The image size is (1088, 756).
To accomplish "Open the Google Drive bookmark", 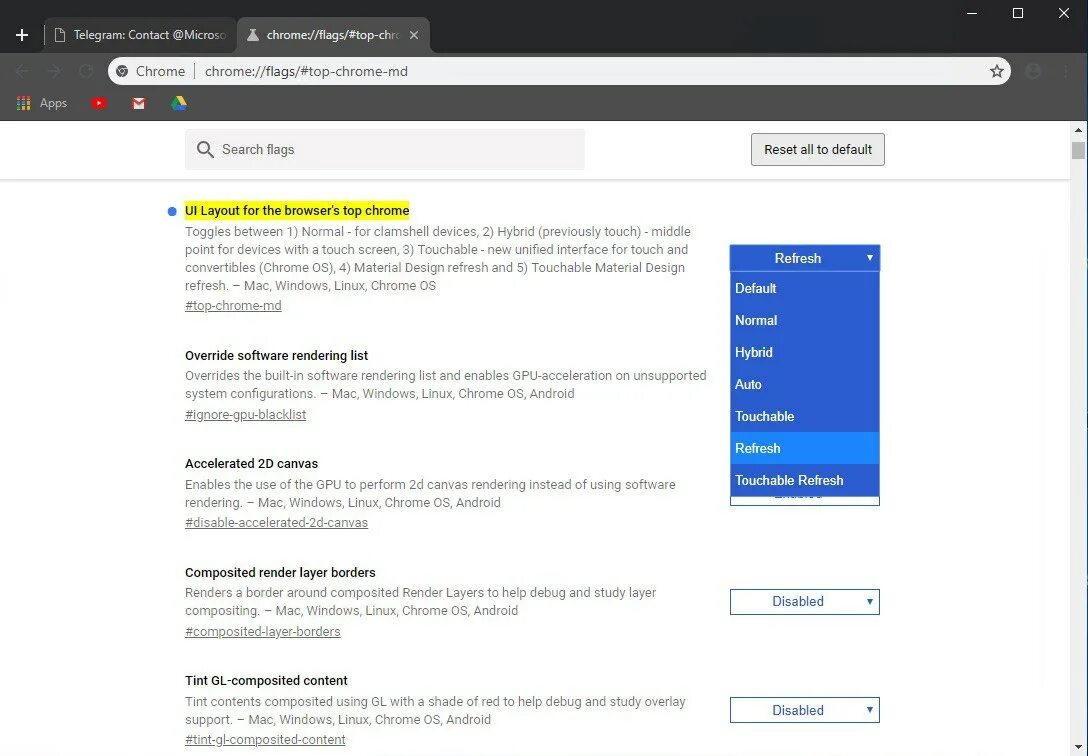I will 179,103.
